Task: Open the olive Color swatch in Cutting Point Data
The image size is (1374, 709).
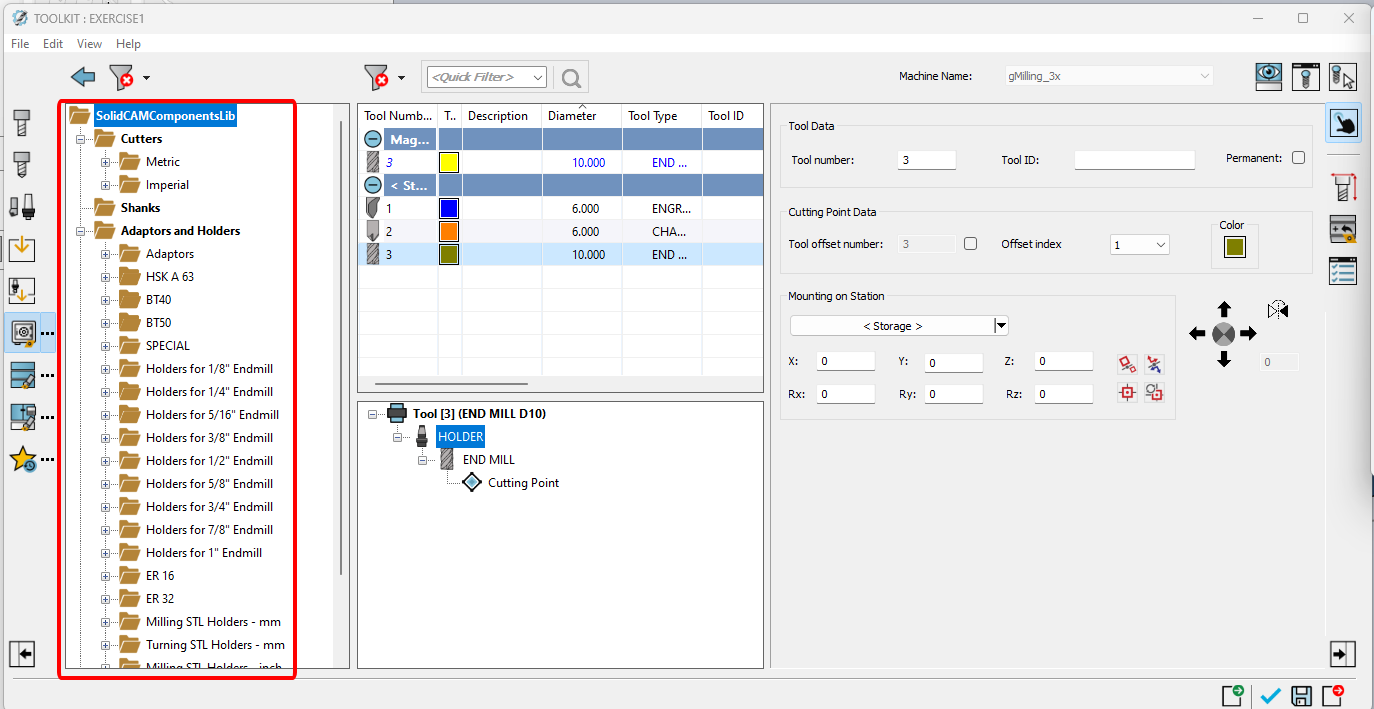Action: pyautogui.click(x=1235, y=248)
